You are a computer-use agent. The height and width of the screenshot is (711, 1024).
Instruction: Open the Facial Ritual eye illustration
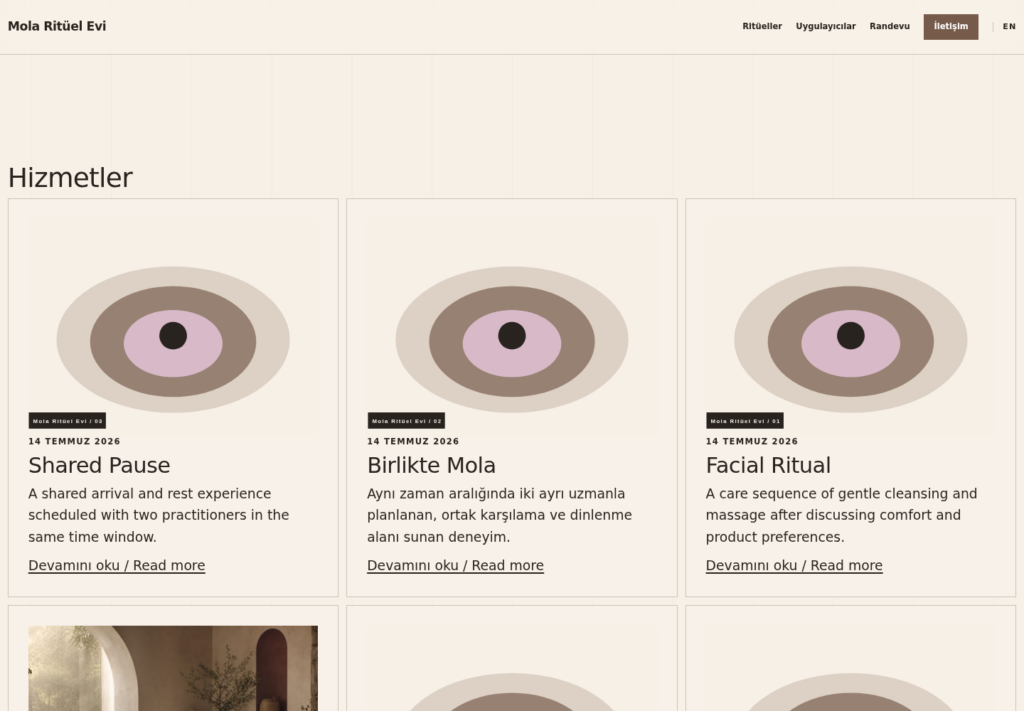(x=850, y=327)
